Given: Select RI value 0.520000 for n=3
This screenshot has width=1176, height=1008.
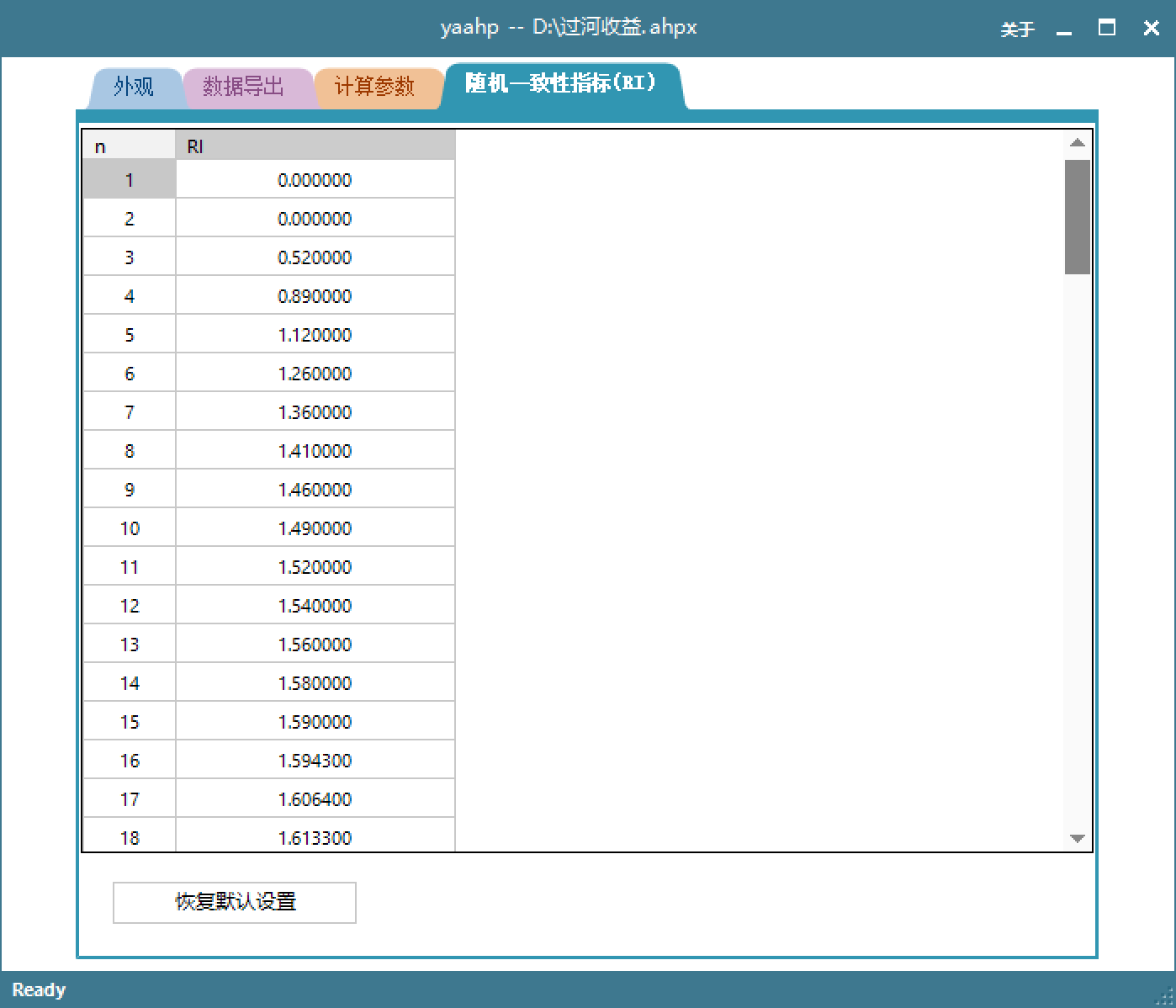Looking at the screenshot, I should 315,257.
